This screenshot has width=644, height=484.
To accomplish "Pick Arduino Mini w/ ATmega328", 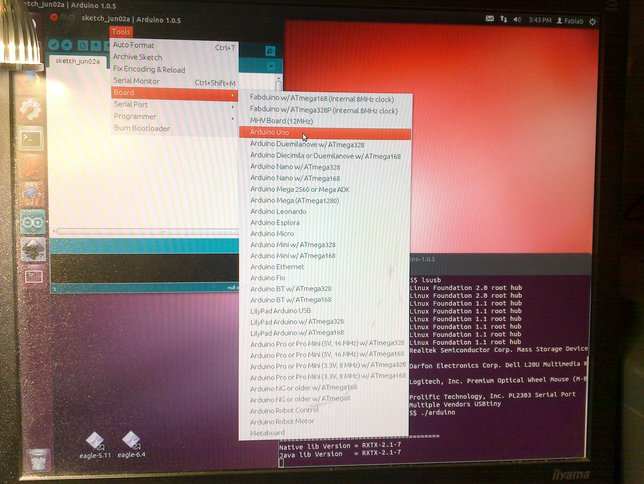I will [324, 245].
